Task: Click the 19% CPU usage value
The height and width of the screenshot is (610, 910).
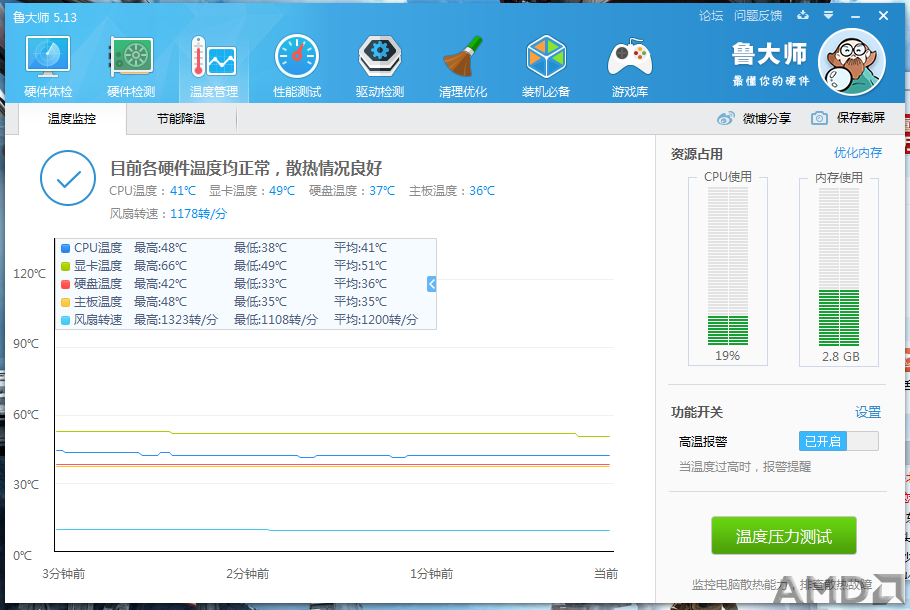Action: click(x=727, y=356)
